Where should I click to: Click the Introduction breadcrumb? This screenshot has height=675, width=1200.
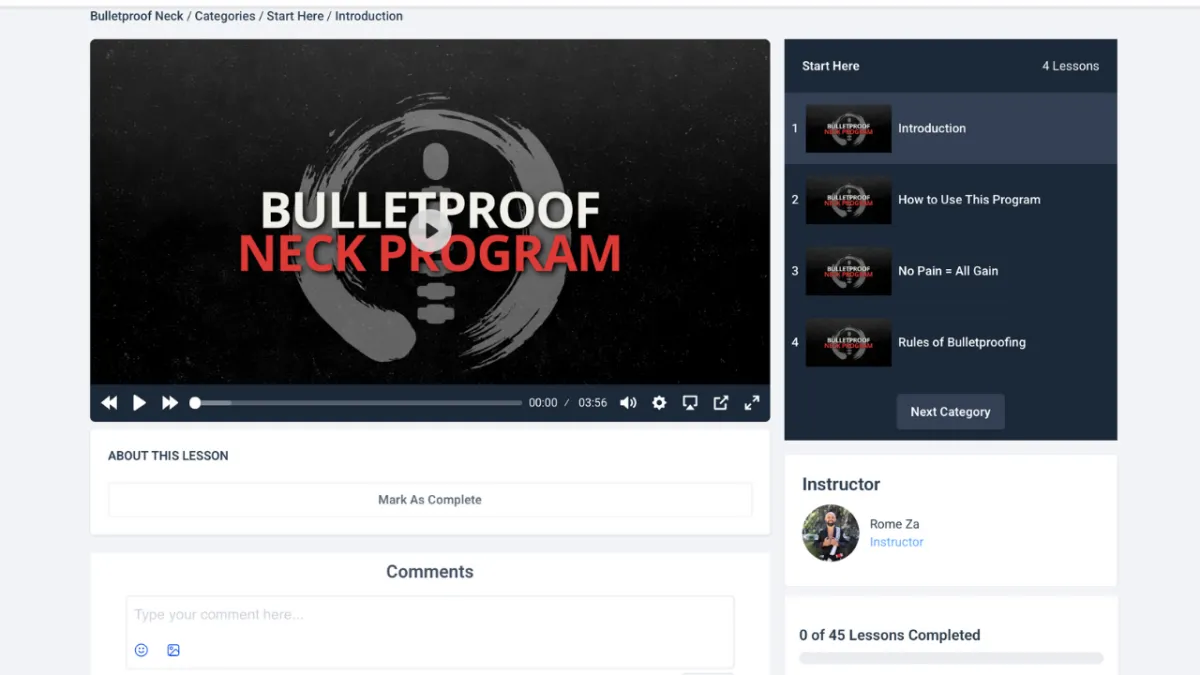(369, 16)
